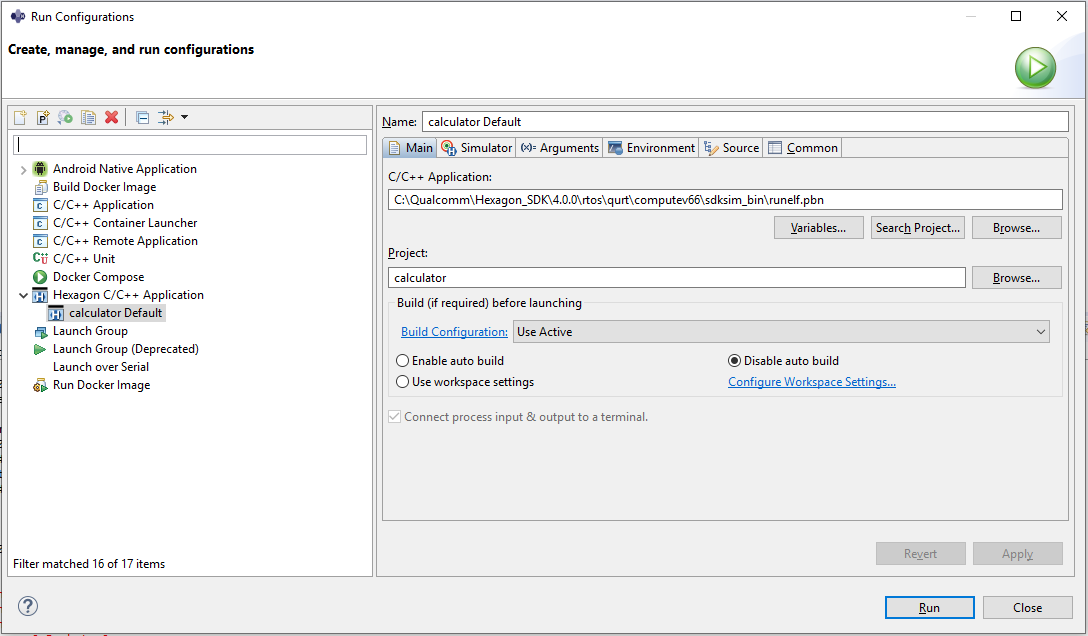The width and height of the screenshot is (1088, 636).
Task: Select Disable auto build radio
Action: click(x=734, y=361)
